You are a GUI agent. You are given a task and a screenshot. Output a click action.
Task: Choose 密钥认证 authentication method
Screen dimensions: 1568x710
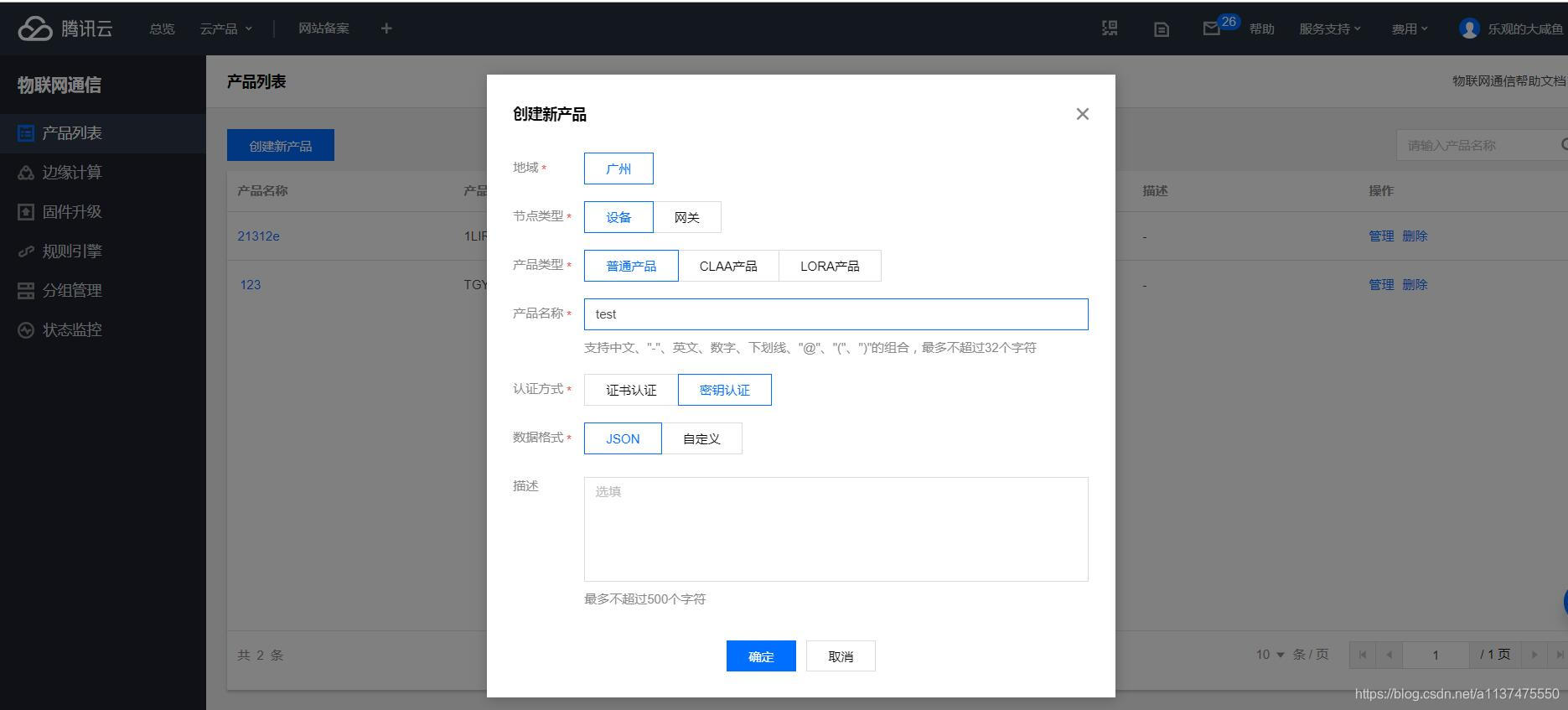[x=725, y=390]
